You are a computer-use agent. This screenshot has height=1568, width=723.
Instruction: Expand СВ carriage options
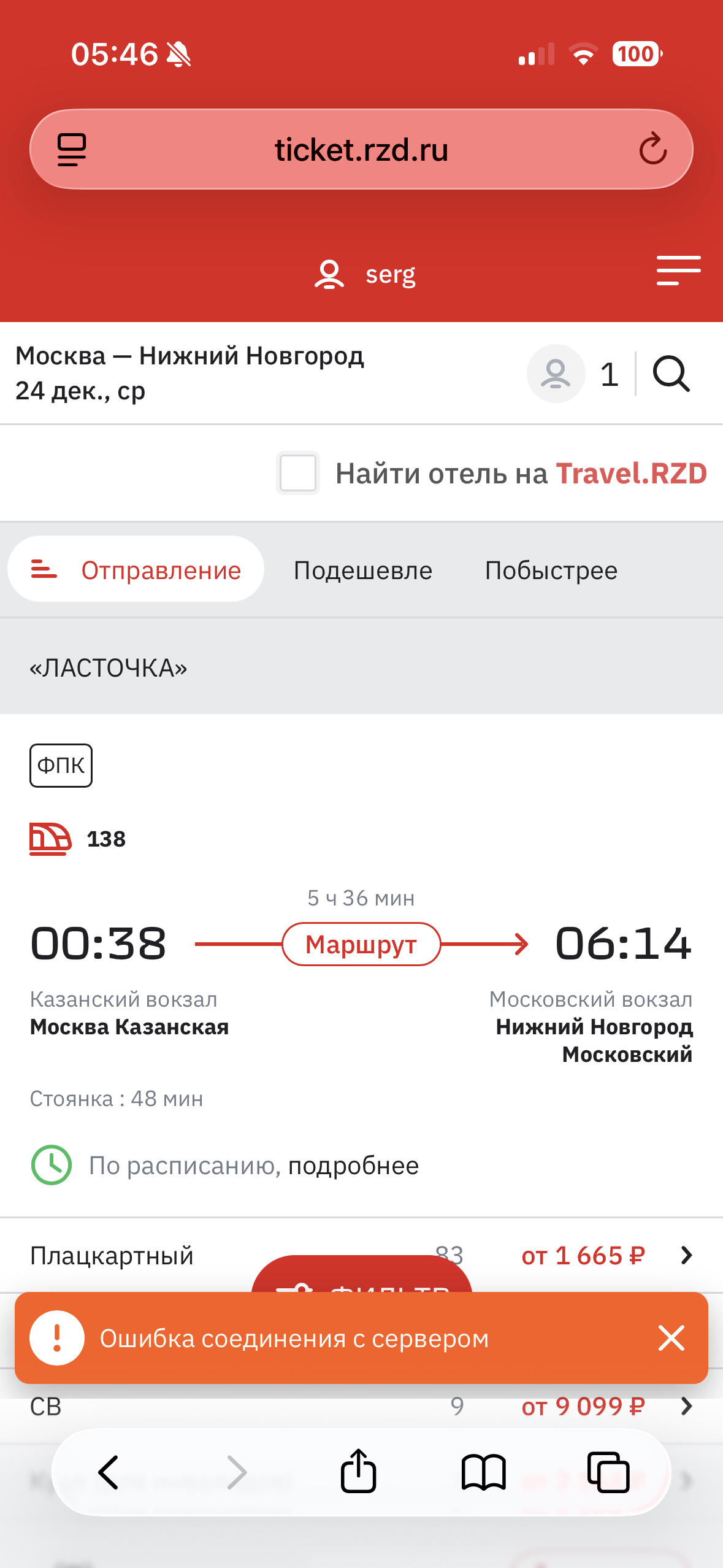(686, 1405)
